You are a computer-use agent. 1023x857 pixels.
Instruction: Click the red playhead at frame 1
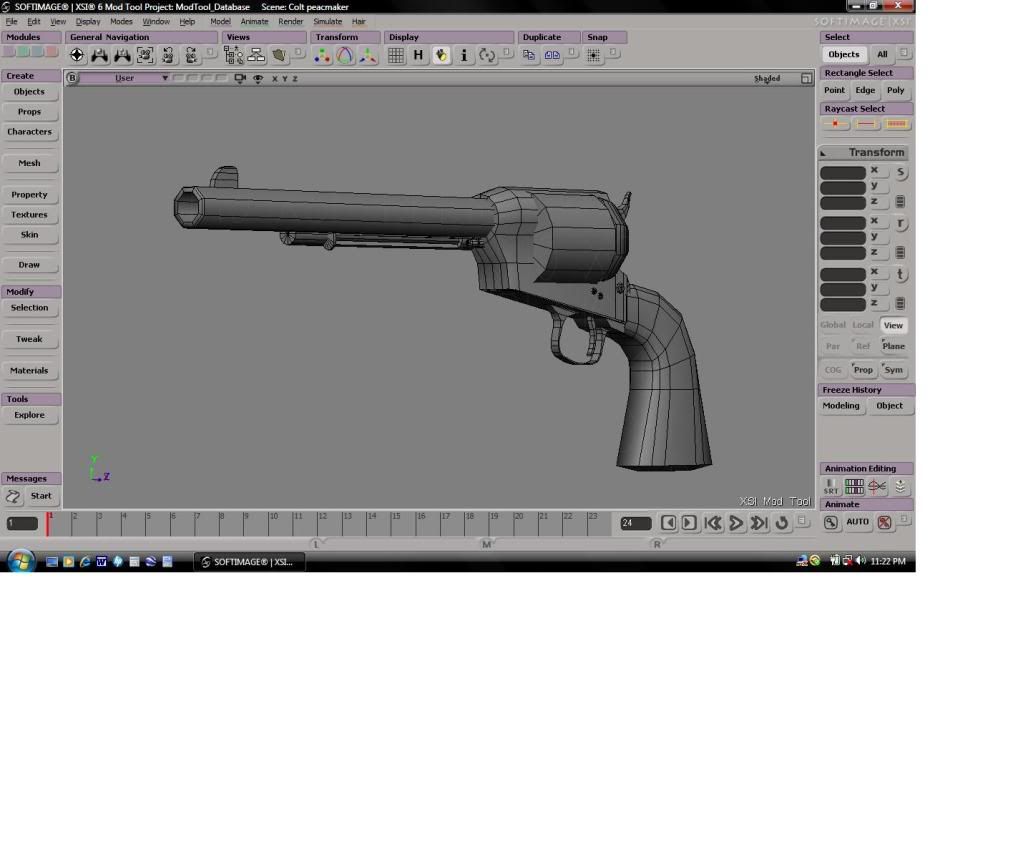(x=48, y=524)
